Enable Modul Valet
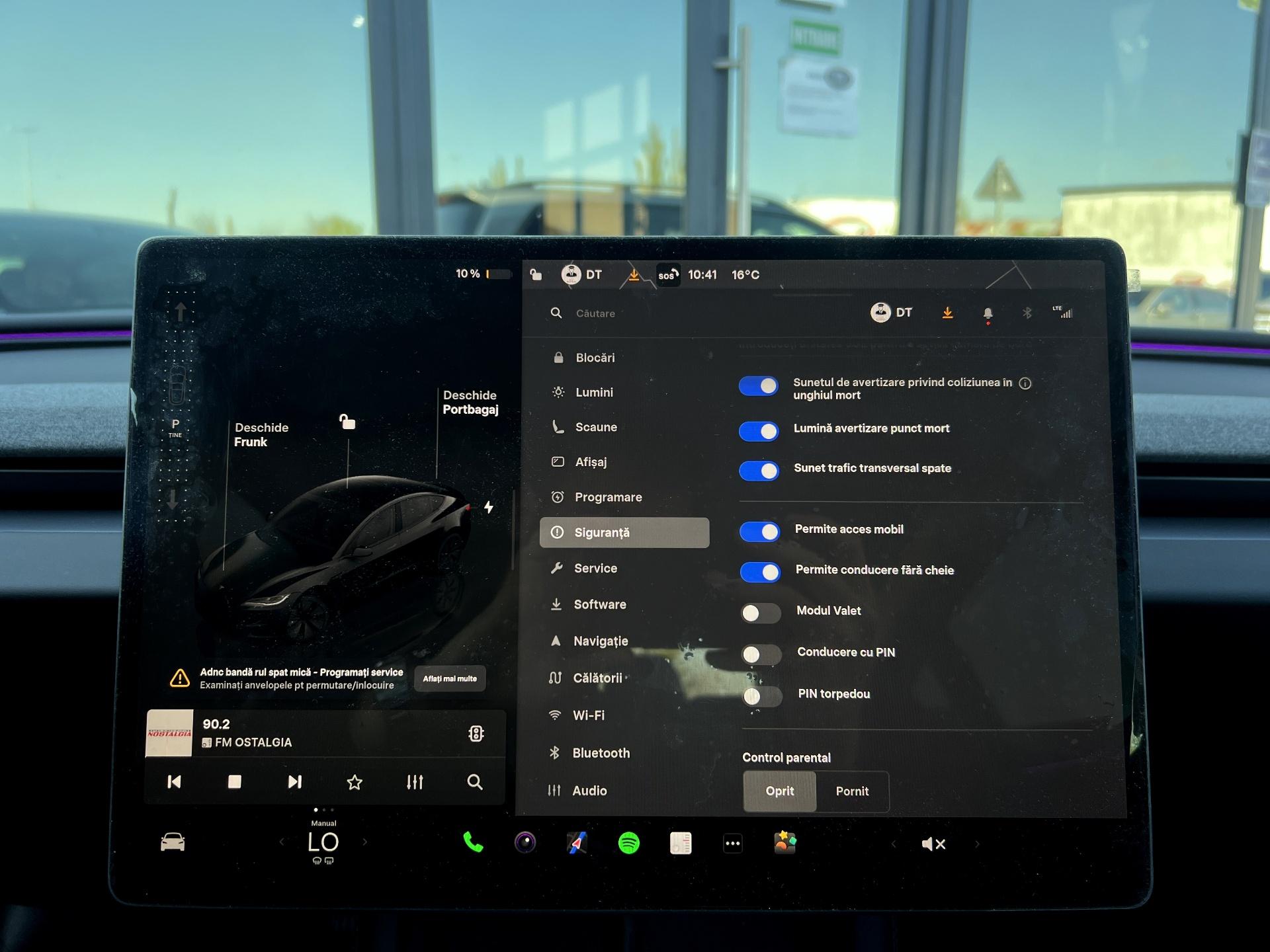The image size is (1270, 952). coord(760,613)
